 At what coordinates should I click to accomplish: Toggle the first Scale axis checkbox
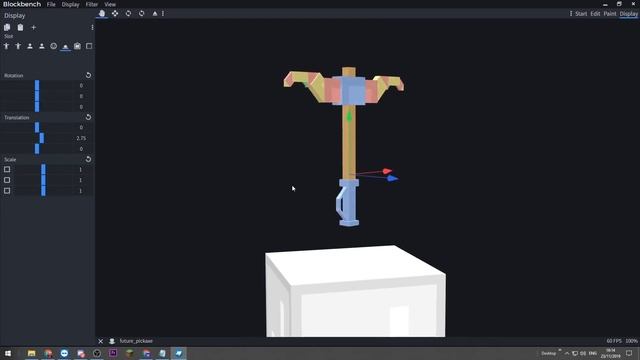[7, 169]
